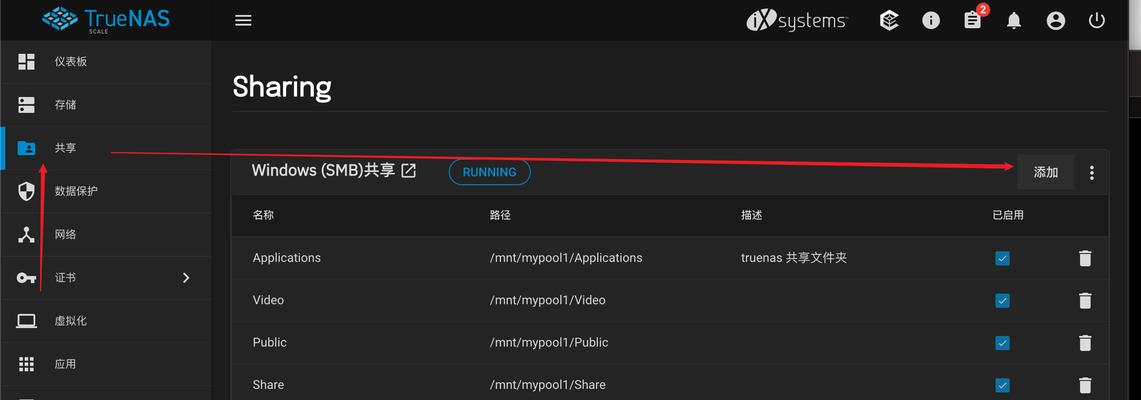Screen dimensions: 1141x400
Task: Click the 名称 column header
Action: (263, 215)
